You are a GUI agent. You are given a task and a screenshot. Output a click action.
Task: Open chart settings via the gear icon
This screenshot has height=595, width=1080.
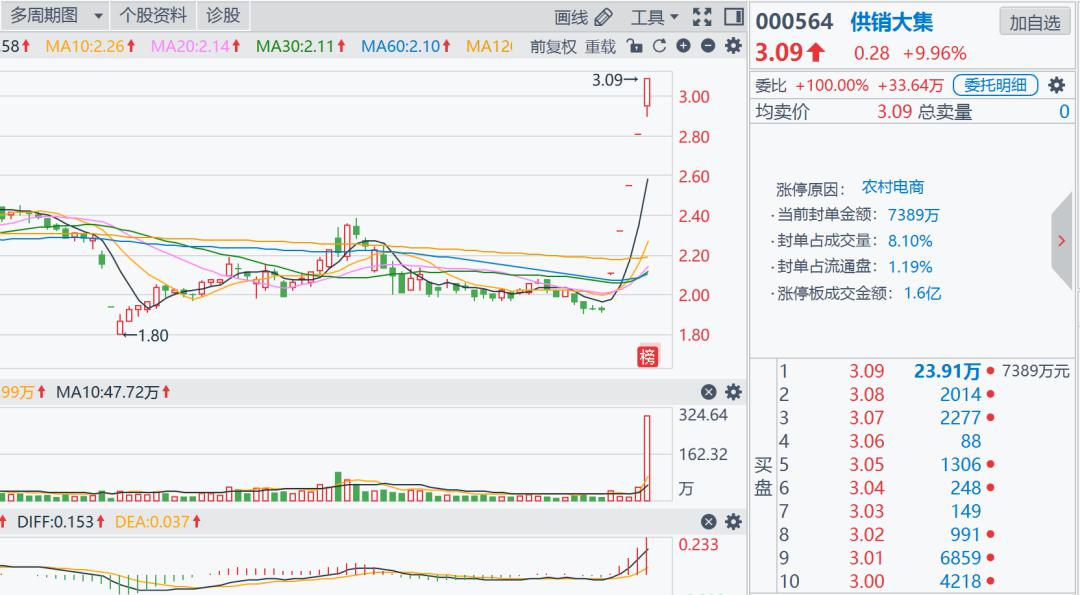point(732,46)
